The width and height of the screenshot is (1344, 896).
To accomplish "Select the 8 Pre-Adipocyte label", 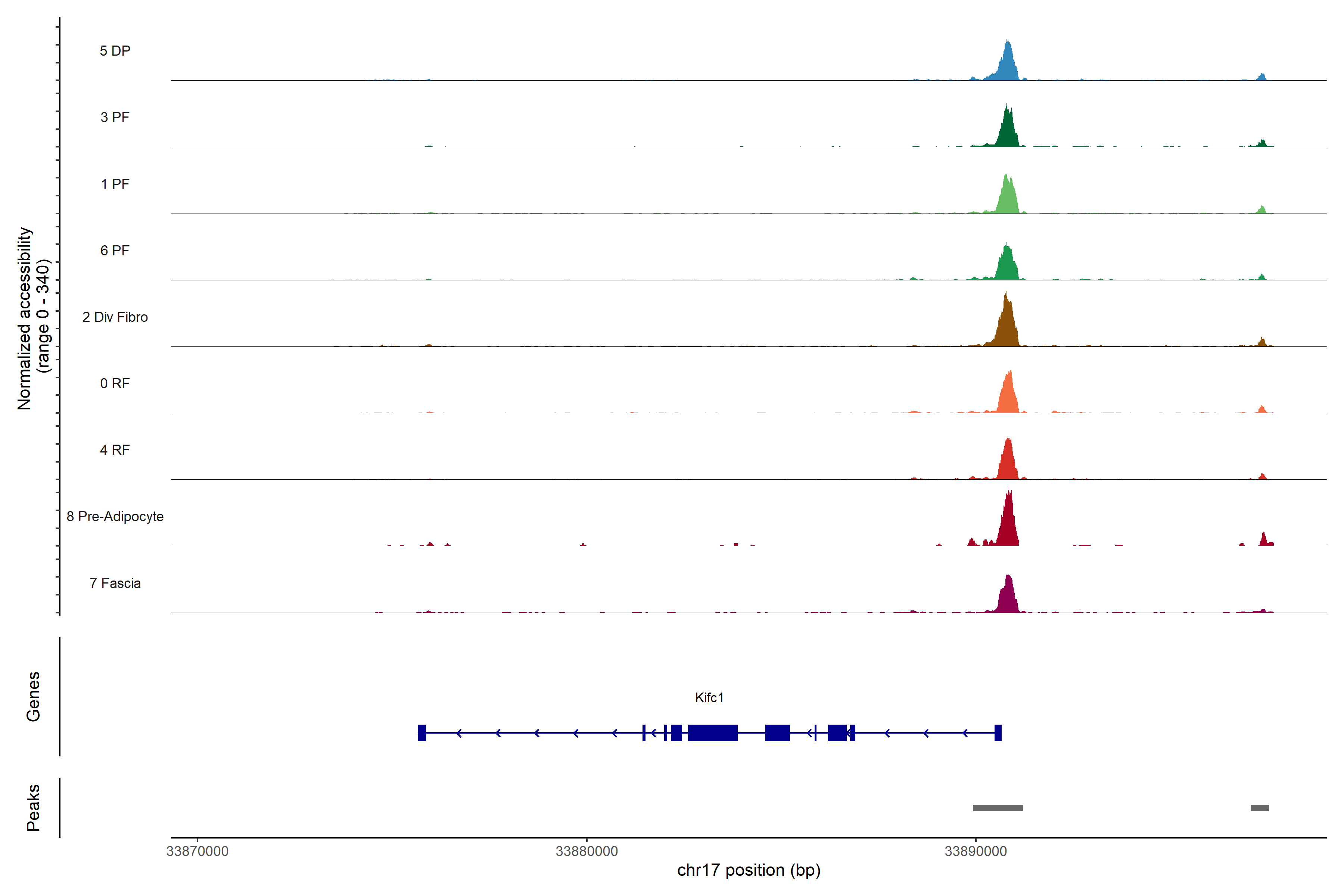I will coord(115,517).
